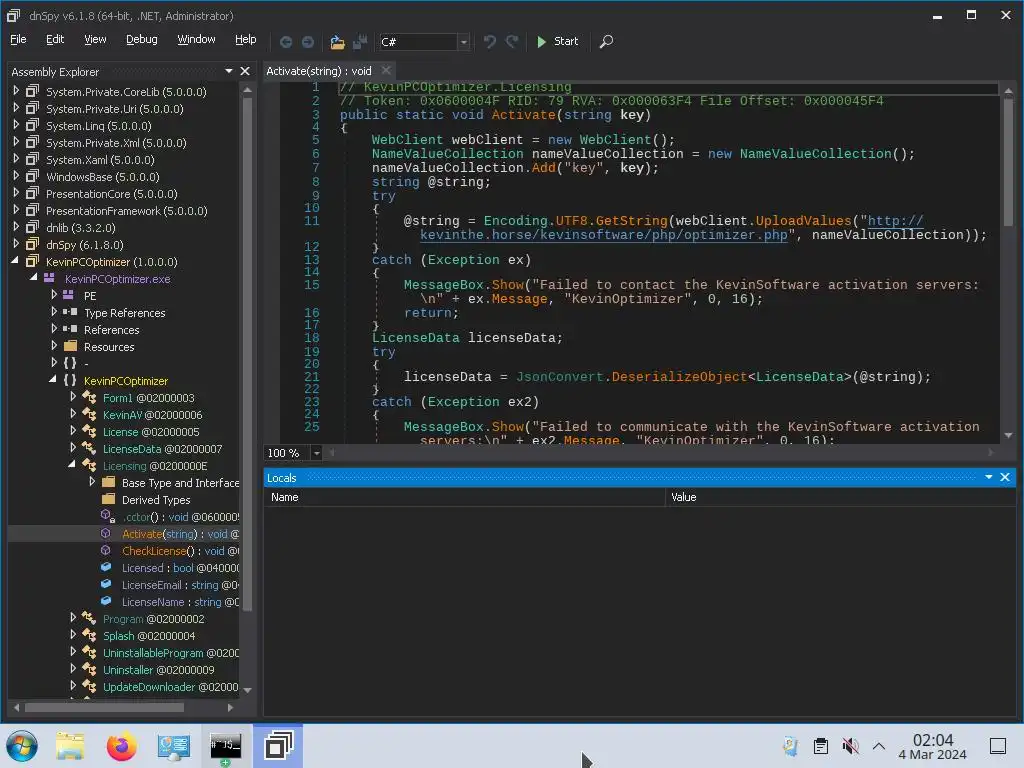Click the Navigate Forward arrow icon
This screenshot has width=1024, height=768.
click(x=308, y=42)
